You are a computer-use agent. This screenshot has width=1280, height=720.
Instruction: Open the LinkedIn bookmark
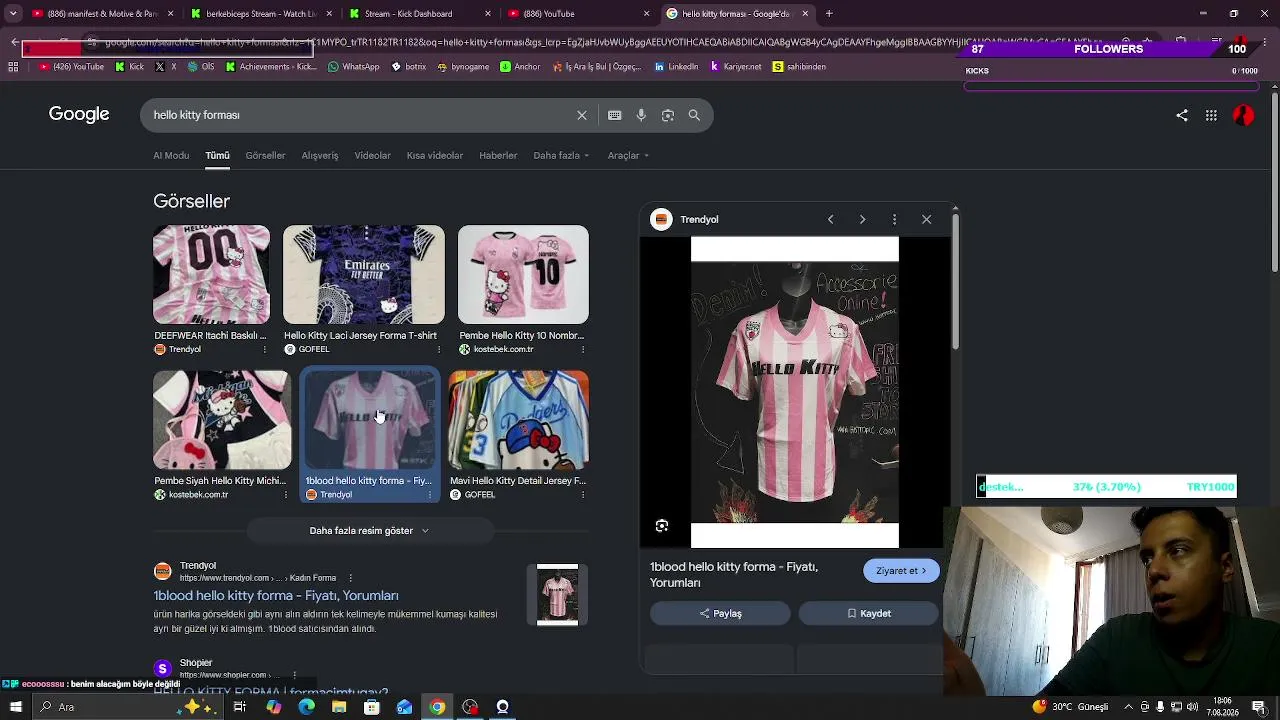[676, 67]
